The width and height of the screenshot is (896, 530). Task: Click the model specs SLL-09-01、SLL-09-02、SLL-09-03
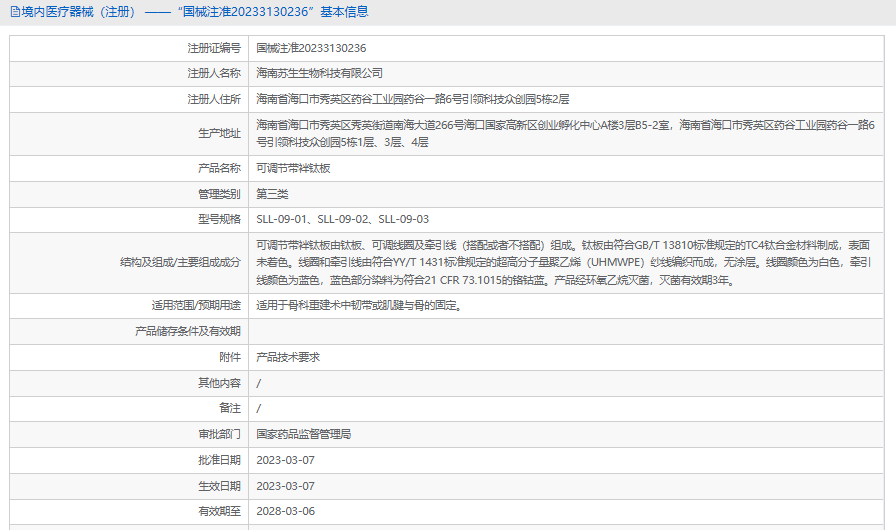pos(342,219)
